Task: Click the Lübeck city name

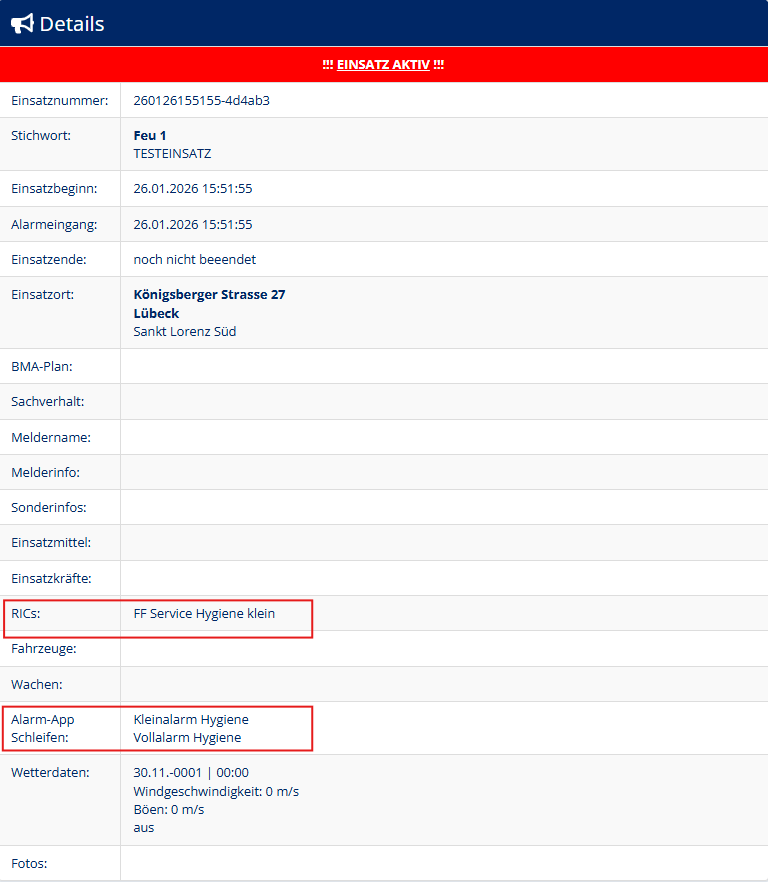Action: click(x=156, y=313)
